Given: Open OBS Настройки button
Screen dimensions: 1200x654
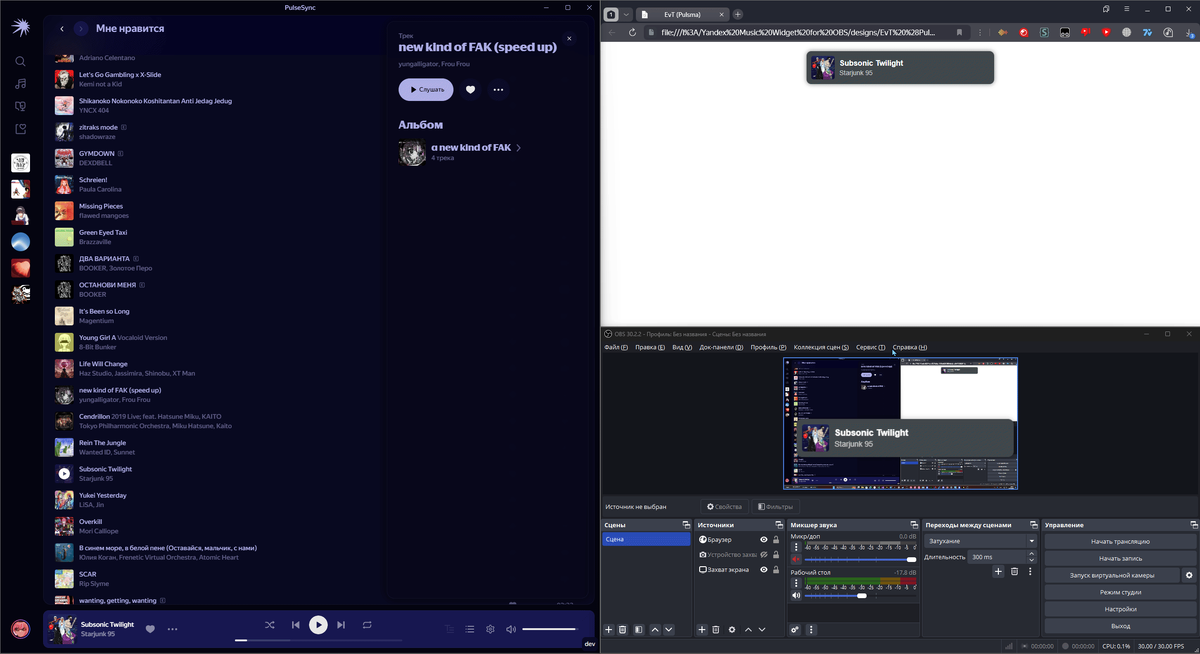Looking at the screenshot, I should point(1120,609).
